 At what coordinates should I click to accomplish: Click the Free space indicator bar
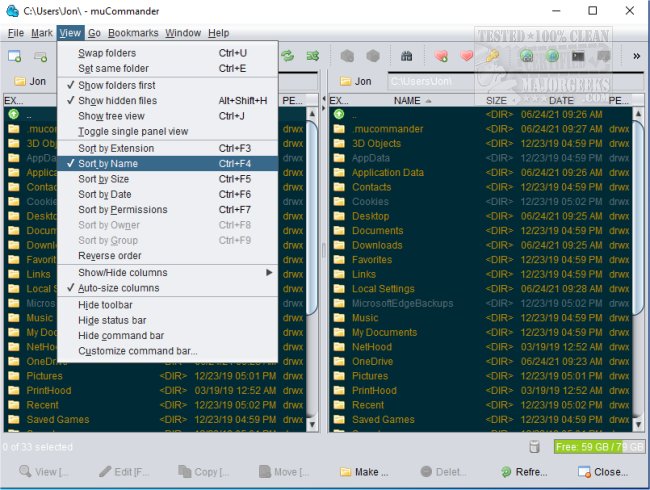598,447
